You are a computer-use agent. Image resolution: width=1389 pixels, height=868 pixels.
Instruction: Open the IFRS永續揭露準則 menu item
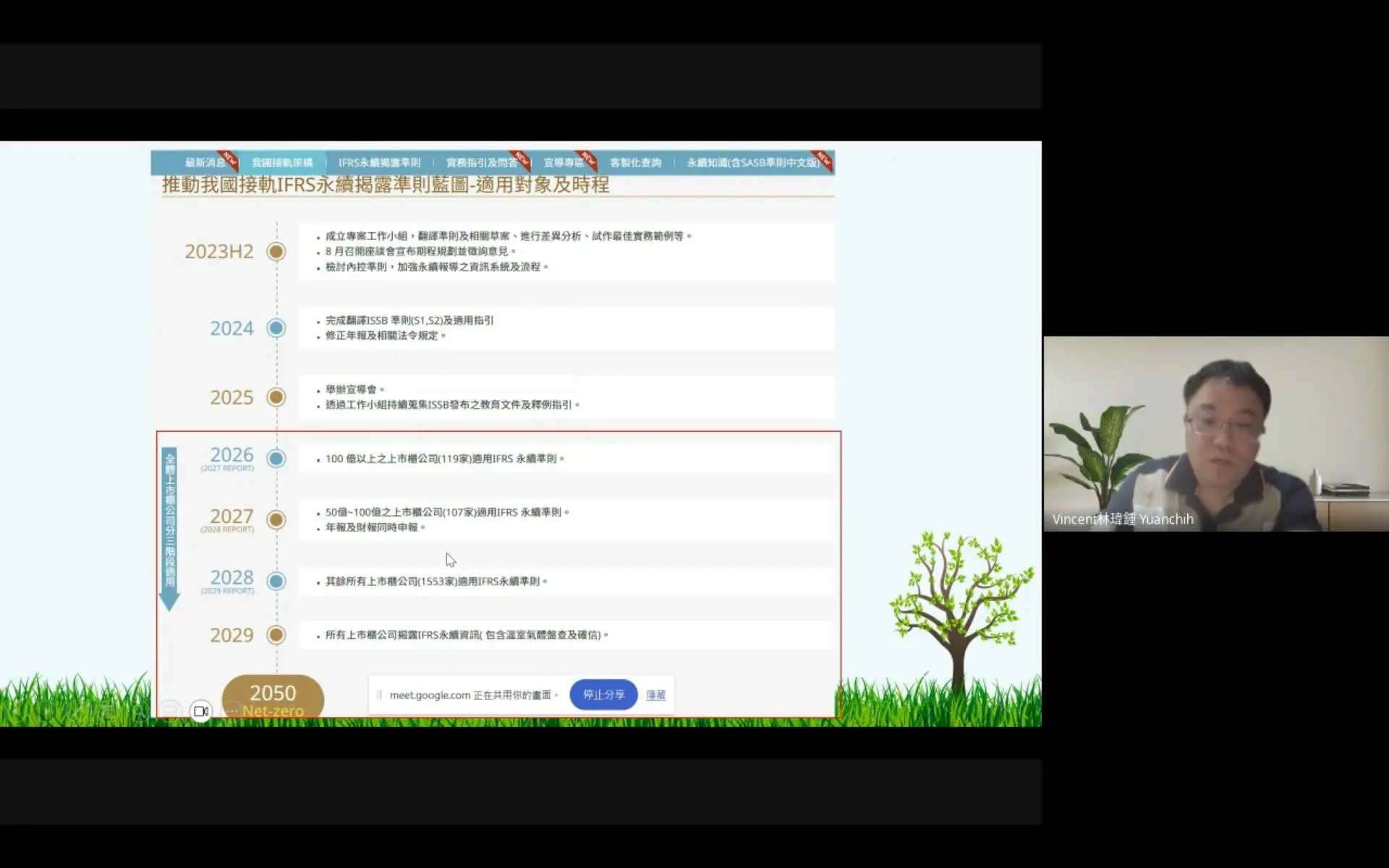(379, 163)
